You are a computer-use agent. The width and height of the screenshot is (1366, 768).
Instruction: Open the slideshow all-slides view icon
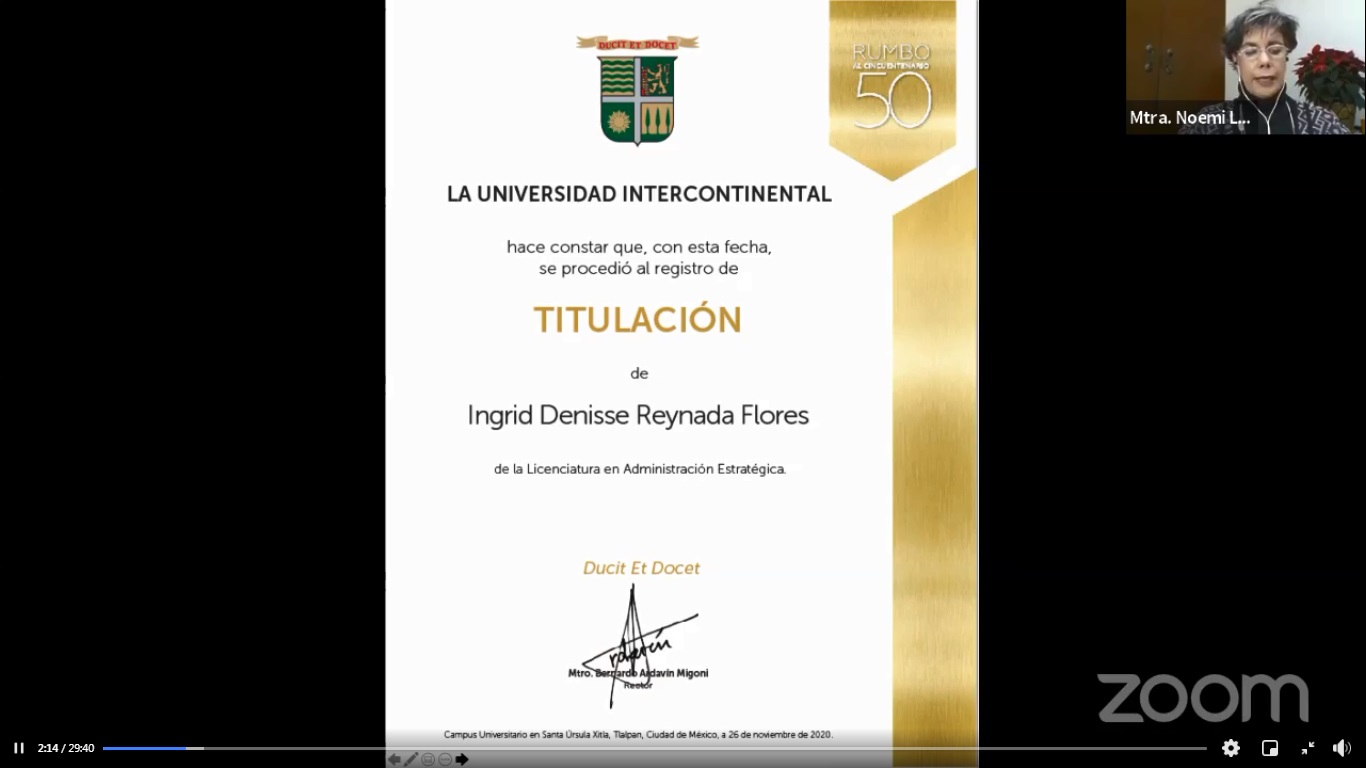pos(428,760)
